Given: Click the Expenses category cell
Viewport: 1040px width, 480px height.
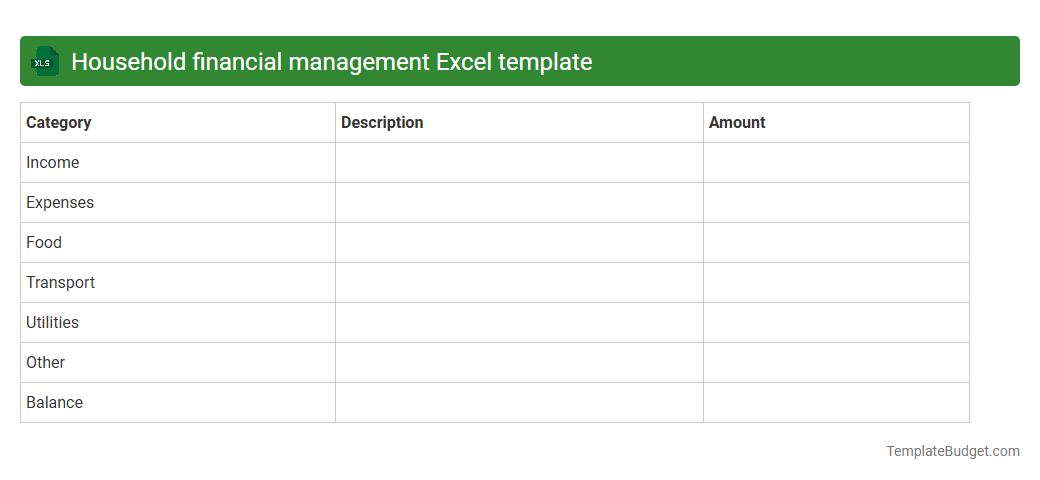Looking at the screenshot, I should pos(178,203).
